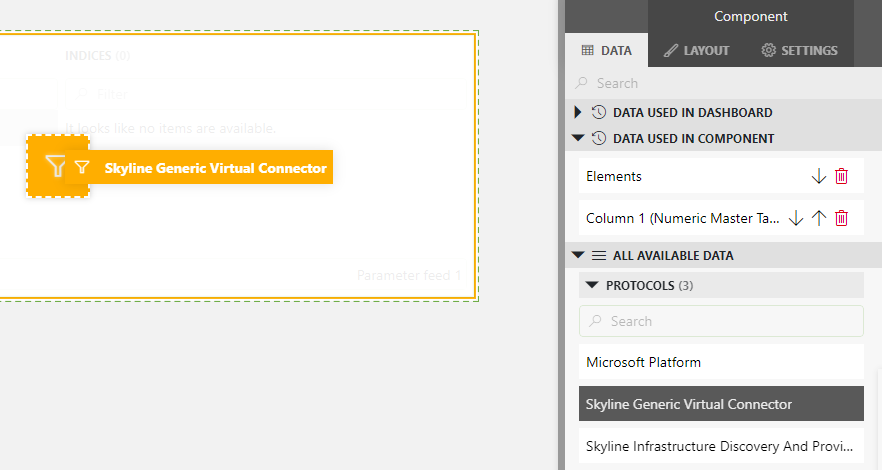Click the Elements data item label
This screenshot has width=882, height=470.
pos(614,177)
